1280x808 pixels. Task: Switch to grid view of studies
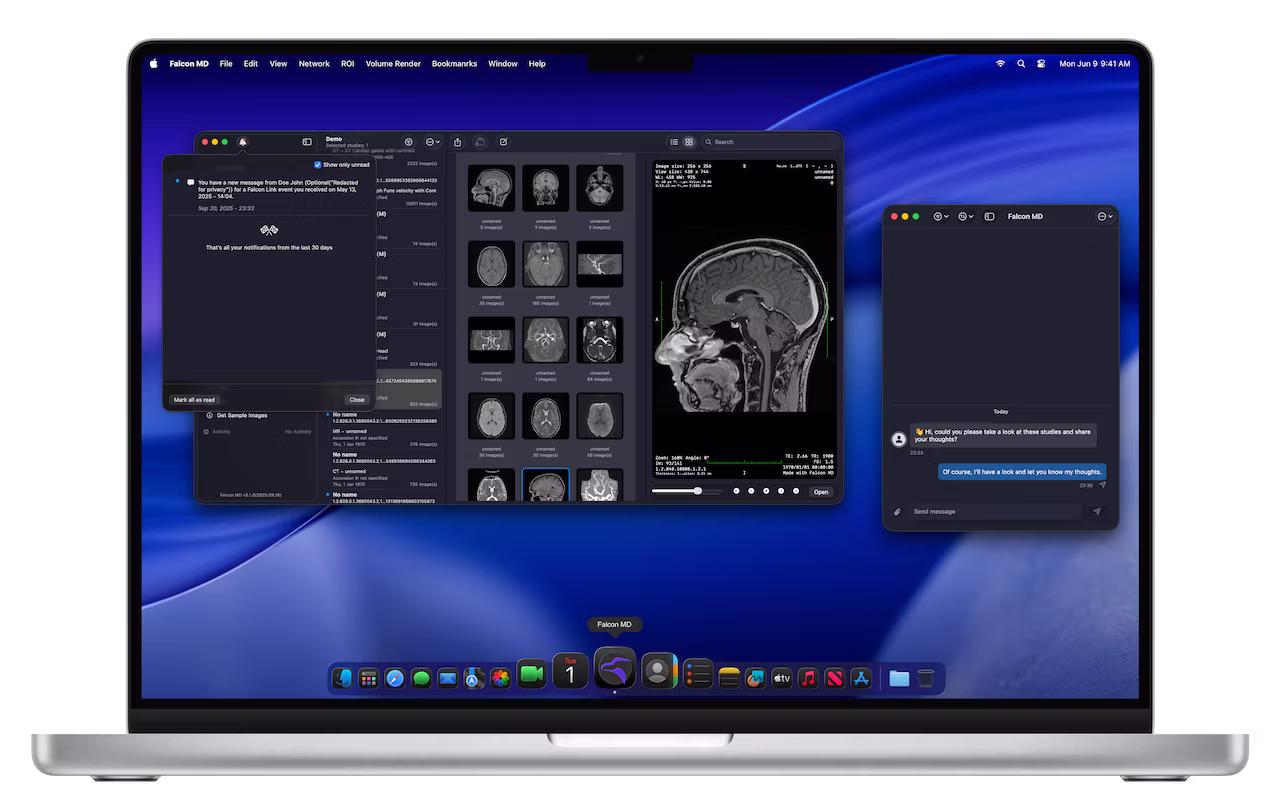point(689,141)
